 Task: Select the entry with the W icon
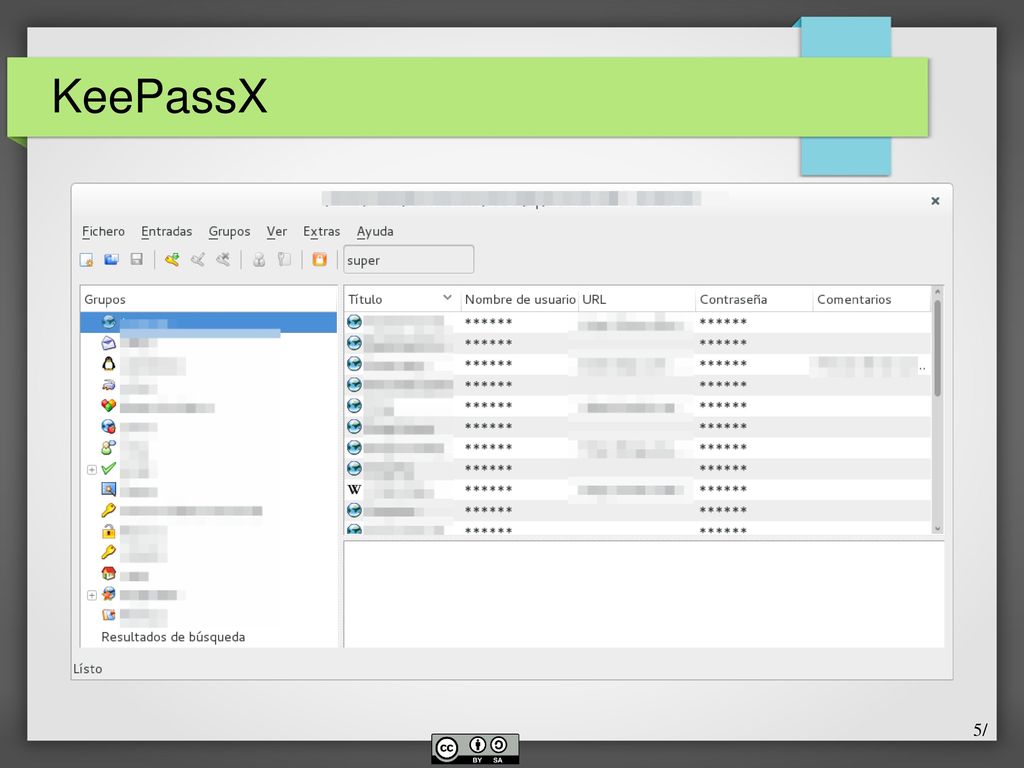(x=354, y=489)
